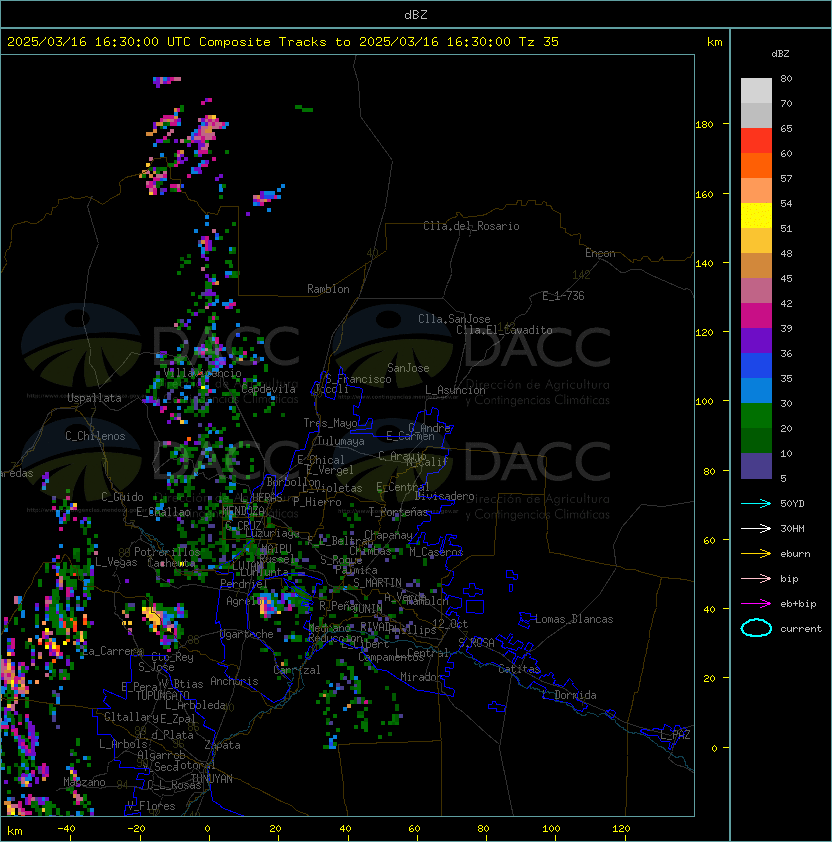Click the Clla.del_Rosario map label
Image resolution: width=832 pixels, height=842 pixels.
471,226
